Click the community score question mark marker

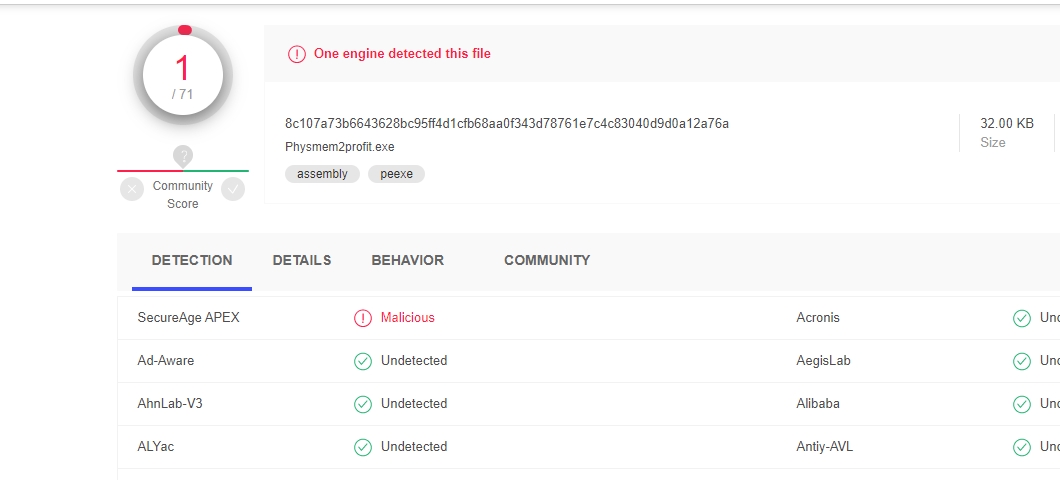182,156
